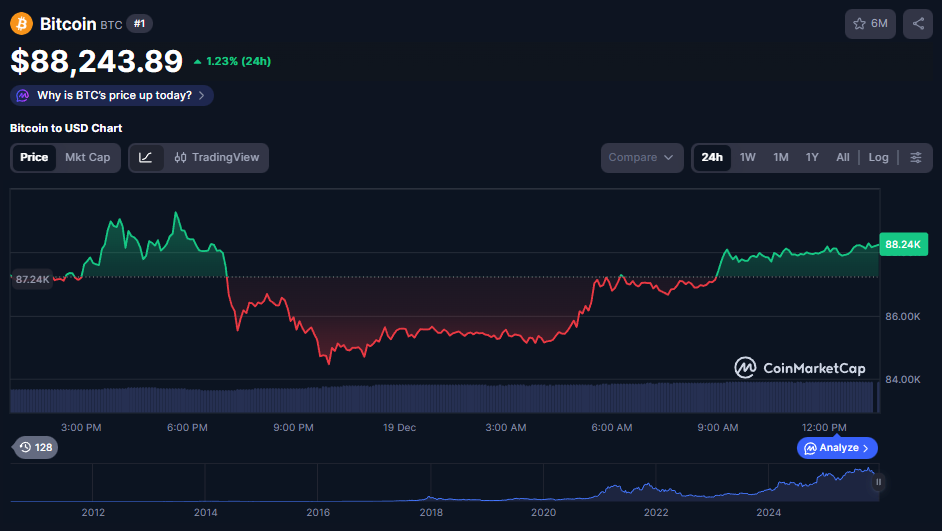The height and width of the screenshot is (531, 942).
Task: Select the 1Y time range
Action: [x=812, y=157]
